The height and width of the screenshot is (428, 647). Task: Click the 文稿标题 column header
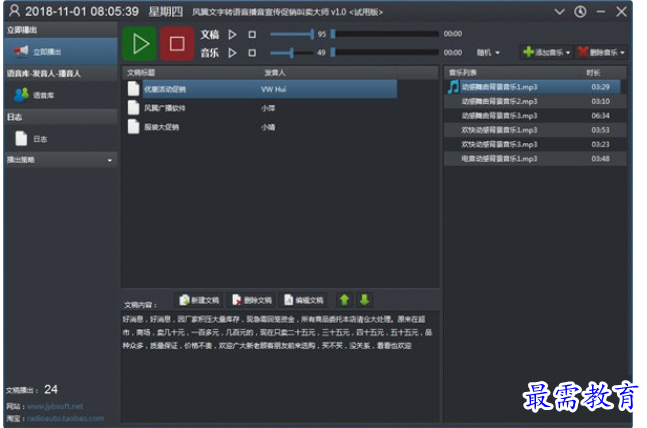(141, 73)
